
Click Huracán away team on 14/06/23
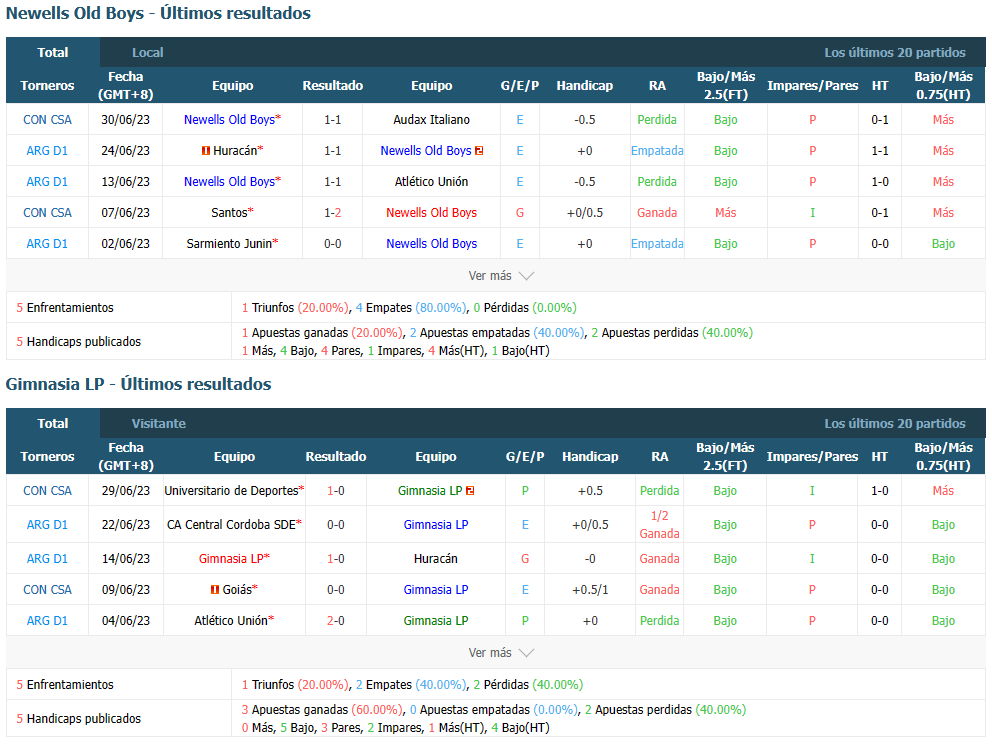pos(435,559)
